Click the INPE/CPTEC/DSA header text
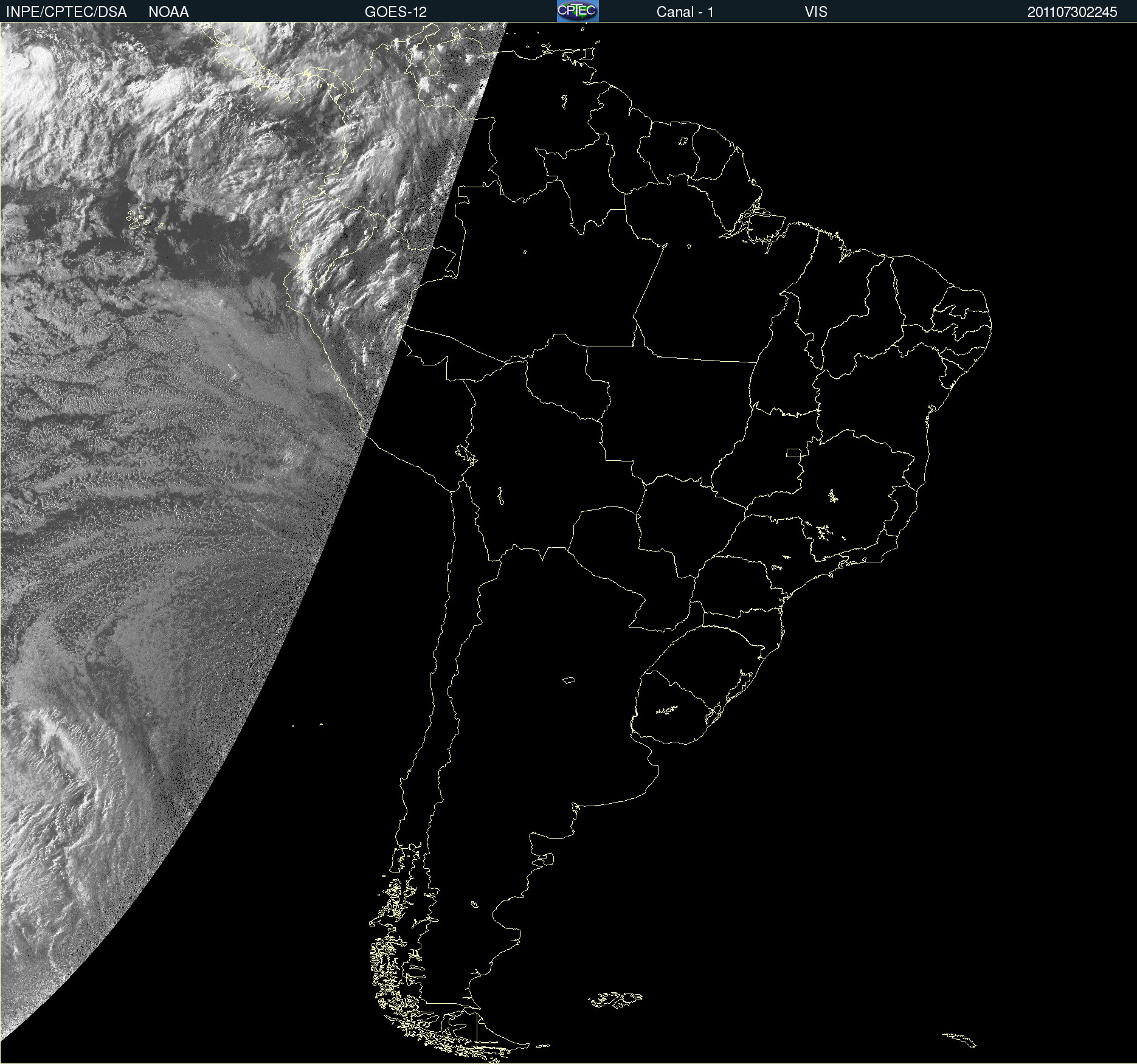Screen dimensions: 1137x1064 pyautogui.click(x=66, y=12)
